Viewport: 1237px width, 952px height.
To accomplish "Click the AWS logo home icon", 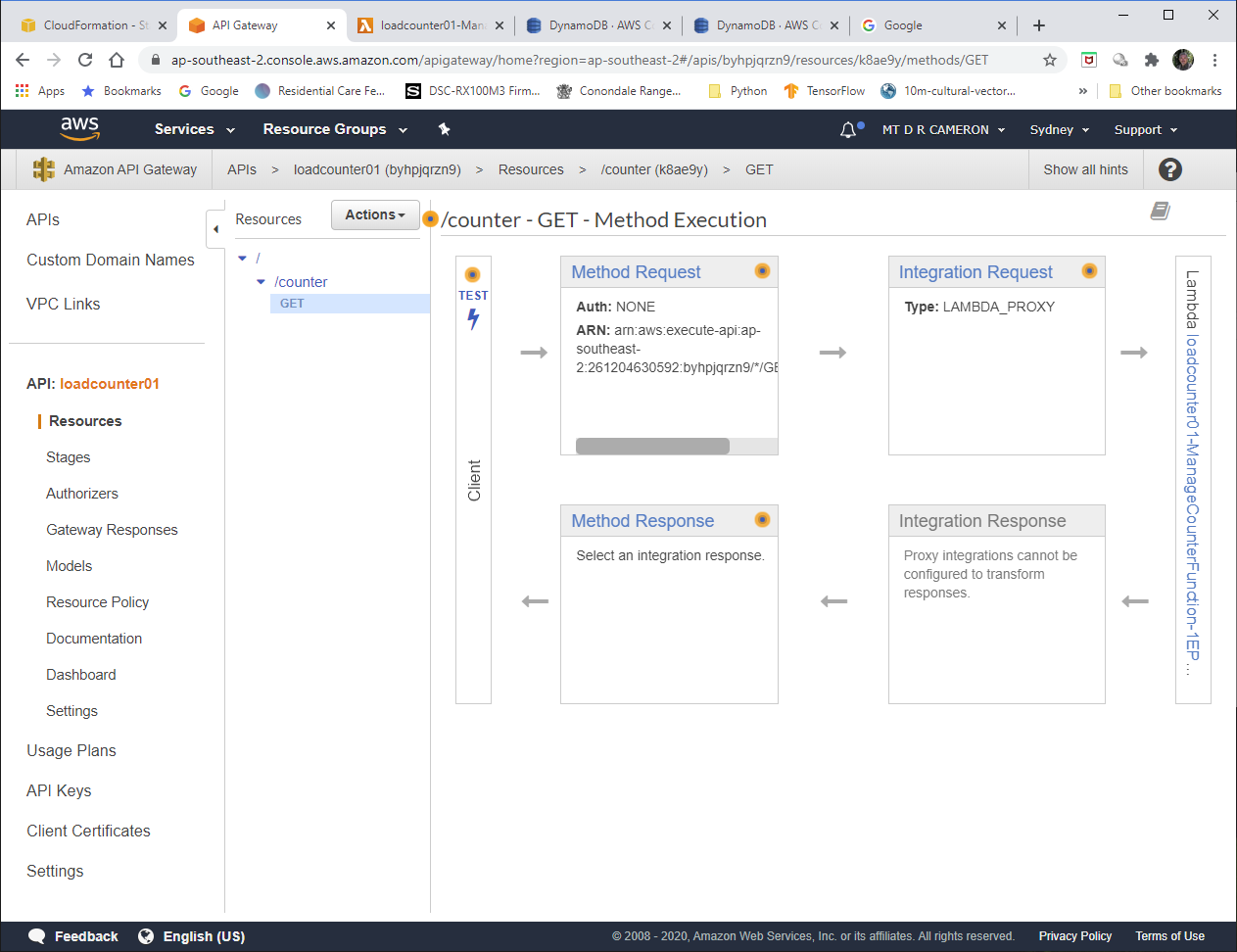I will pyautogui.click(x=79, y=128).
